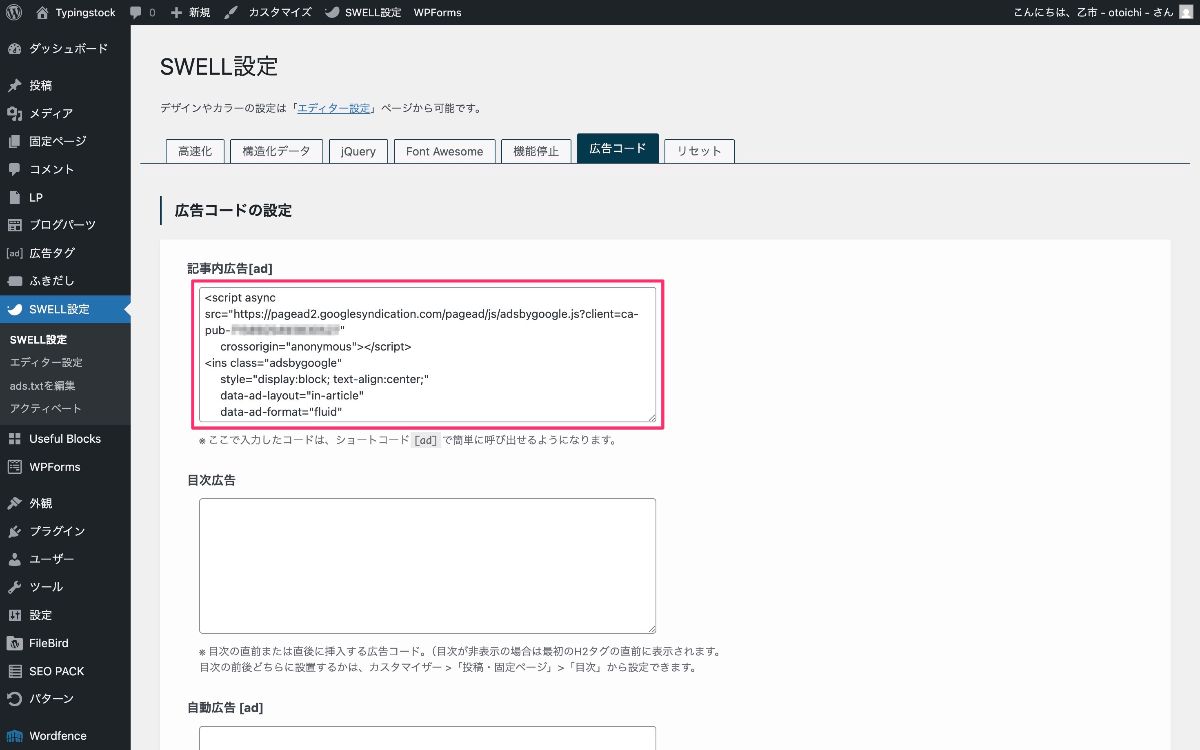Click the ふきだし balloon icon
Image resolution: width=1200 pixels, height=750 pixels.
point(14,282)
